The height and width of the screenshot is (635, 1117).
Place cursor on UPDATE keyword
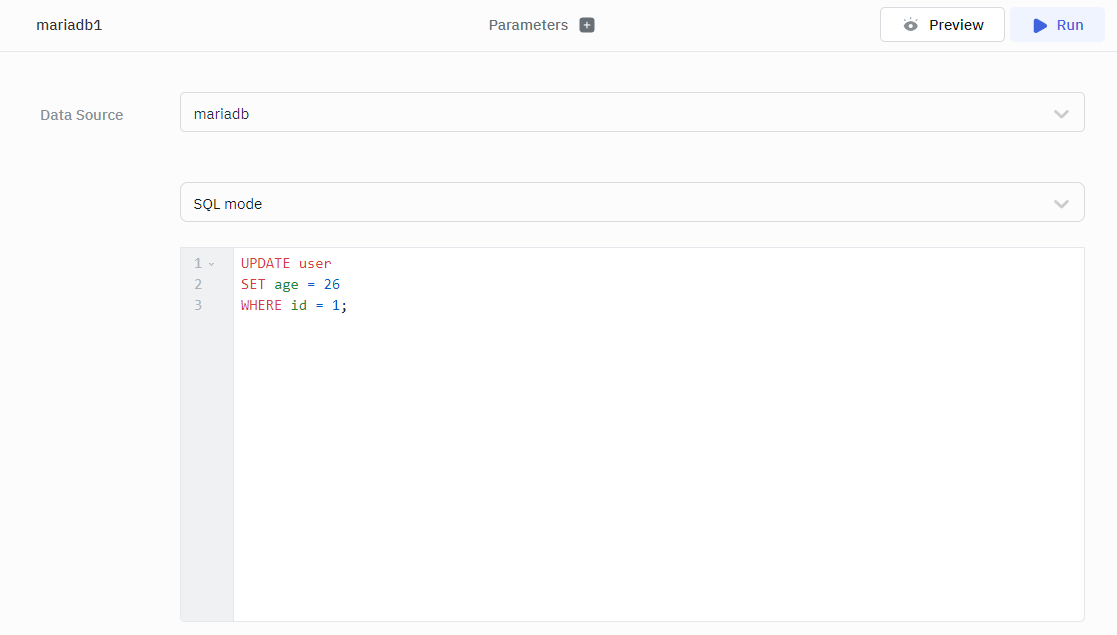pos(265,264)
